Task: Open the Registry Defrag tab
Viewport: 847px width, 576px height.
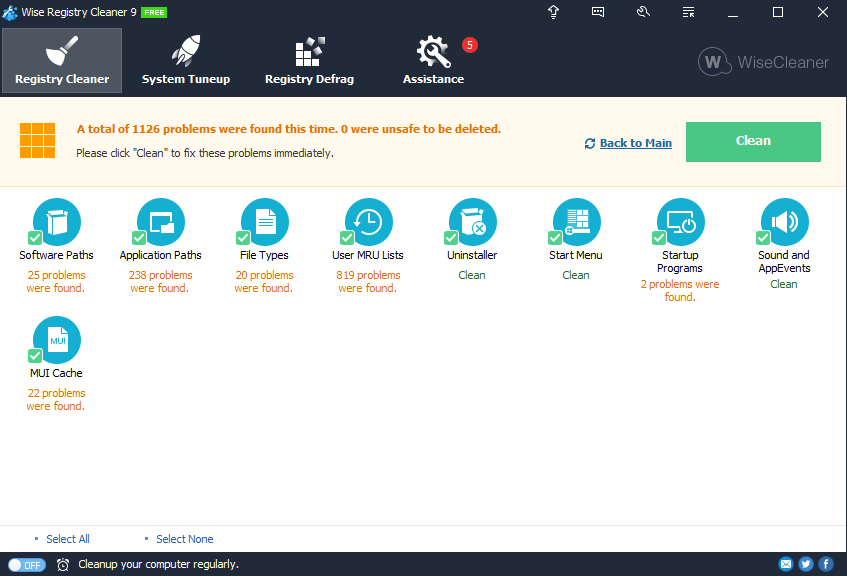Action: (x=310, y=61)
